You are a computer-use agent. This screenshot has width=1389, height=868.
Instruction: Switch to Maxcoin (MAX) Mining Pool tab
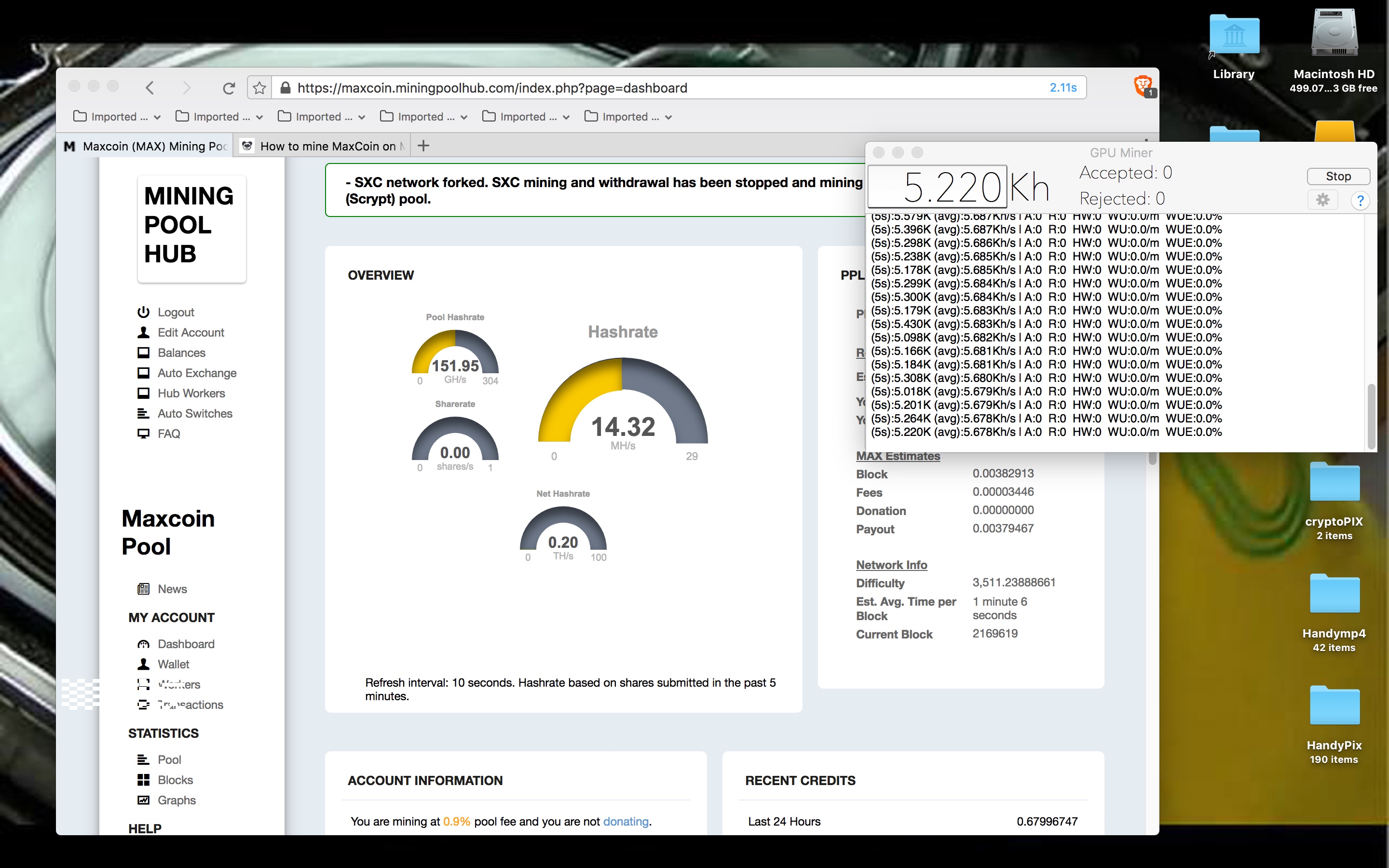(146, 147)
